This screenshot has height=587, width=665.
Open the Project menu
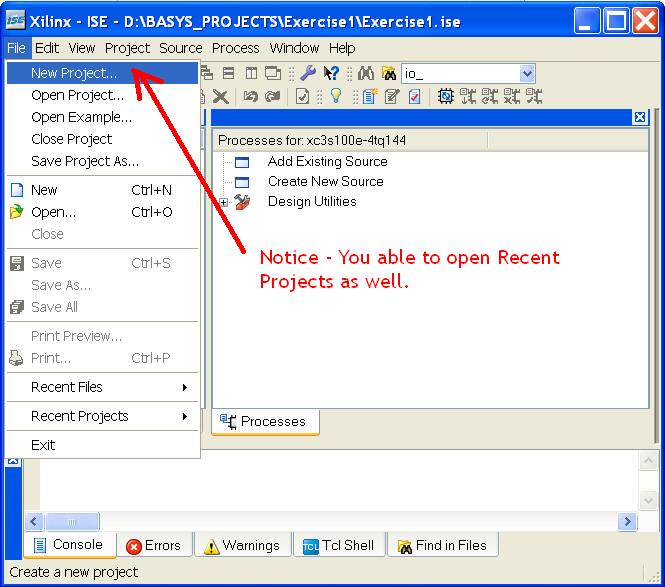pyautogui.click(x=127, y=48)
